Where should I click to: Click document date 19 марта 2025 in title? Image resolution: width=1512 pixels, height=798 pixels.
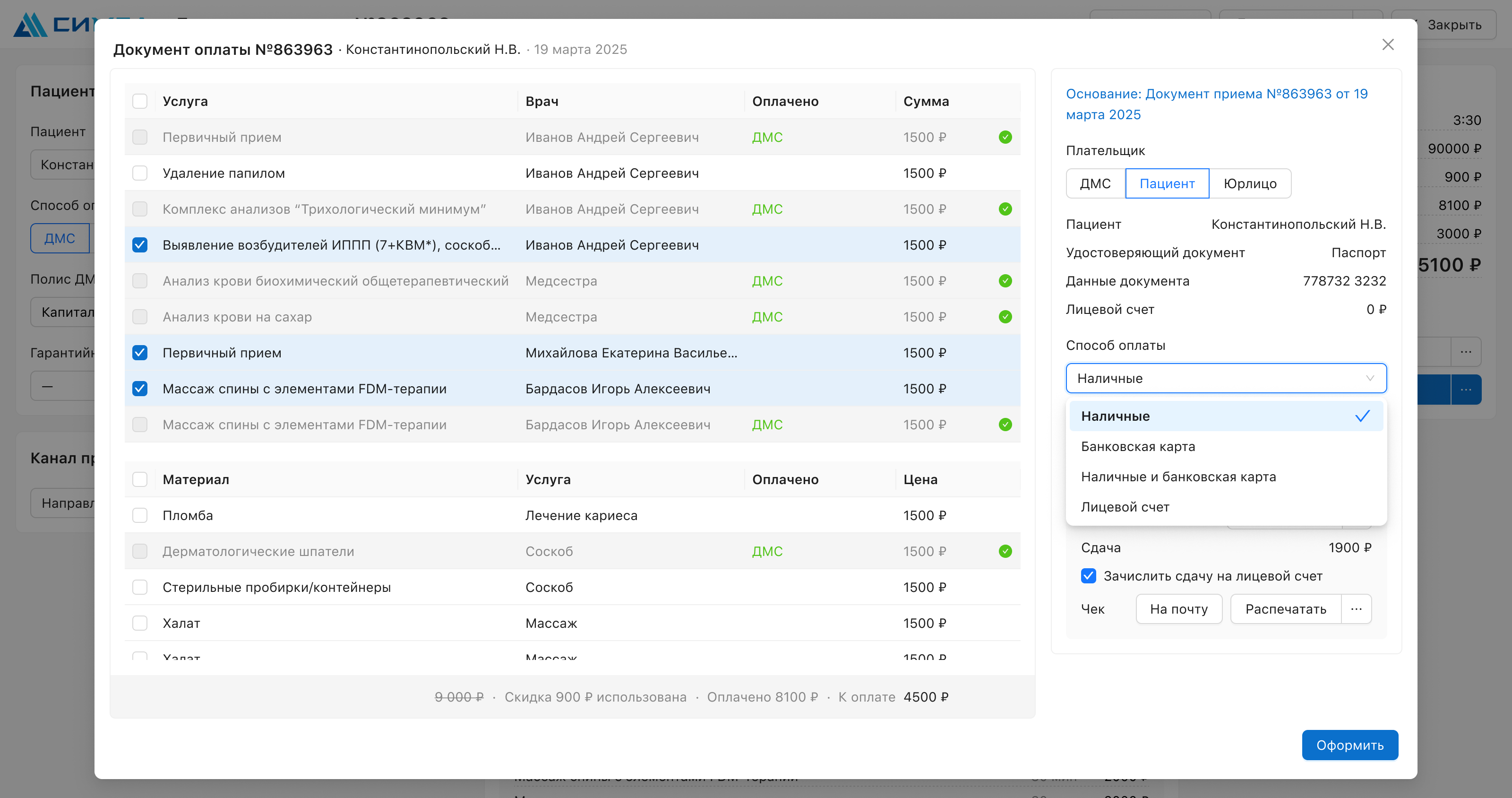point(580,49)
